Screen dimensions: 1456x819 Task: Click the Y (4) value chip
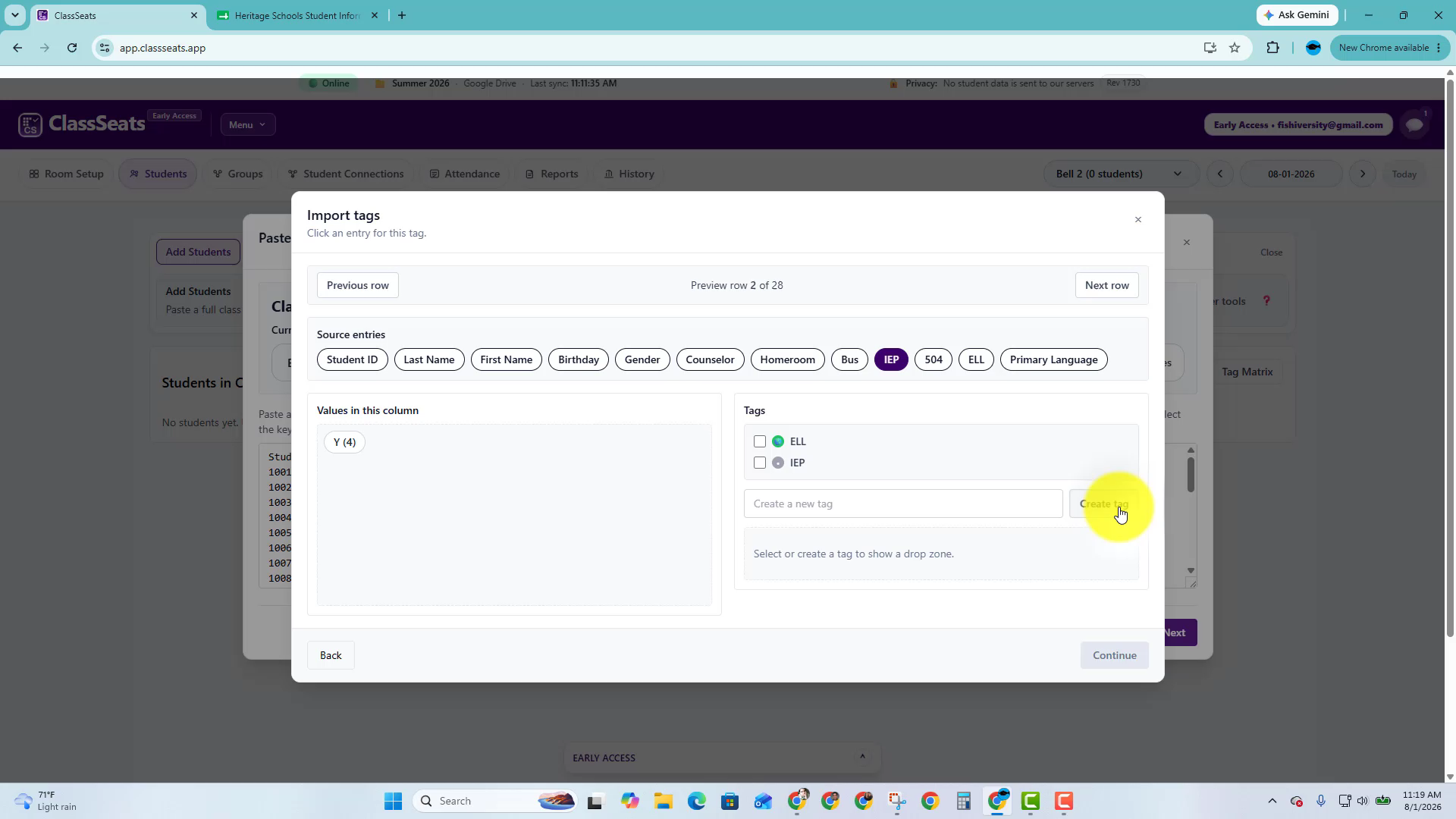pyautogui.click(x=344, y=442)
